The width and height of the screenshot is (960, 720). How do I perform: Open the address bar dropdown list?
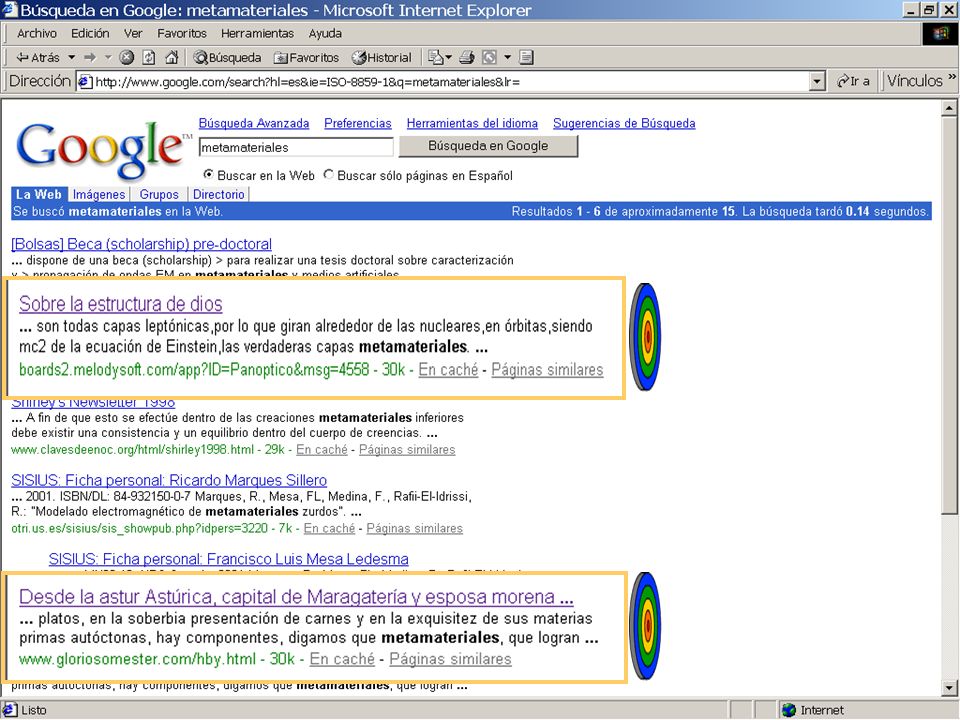[x=817, y=81]
